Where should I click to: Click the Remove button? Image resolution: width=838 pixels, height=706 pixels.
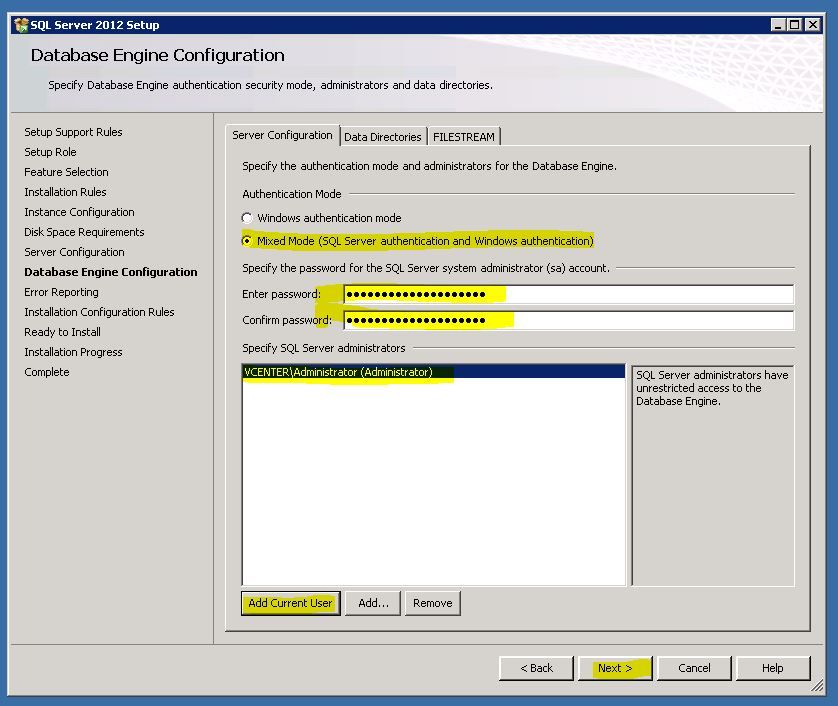[432, 603]
